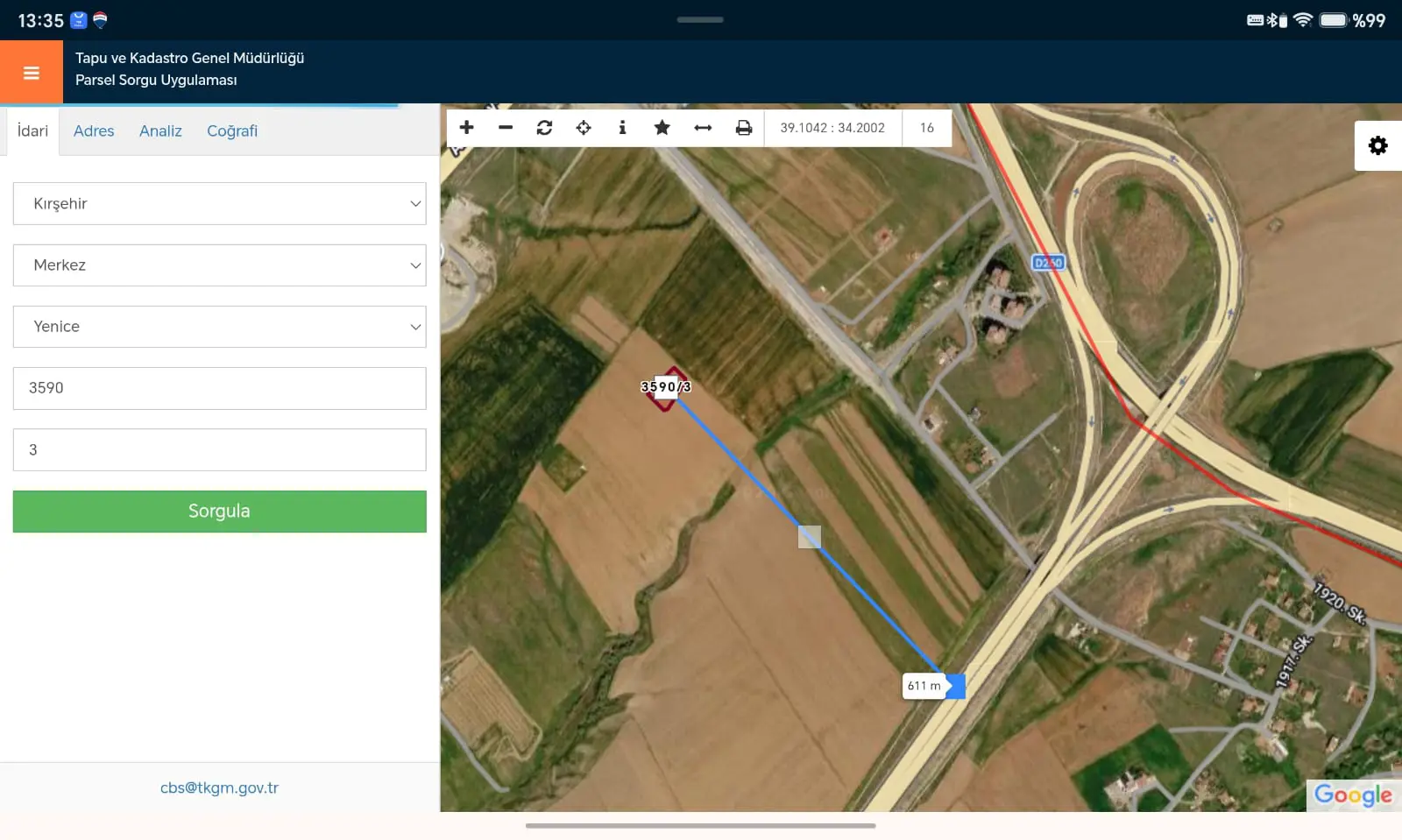Screen dimensions: 1402x840
Task: Focus the block number field 3590
Action: click(x=219, y=388)
